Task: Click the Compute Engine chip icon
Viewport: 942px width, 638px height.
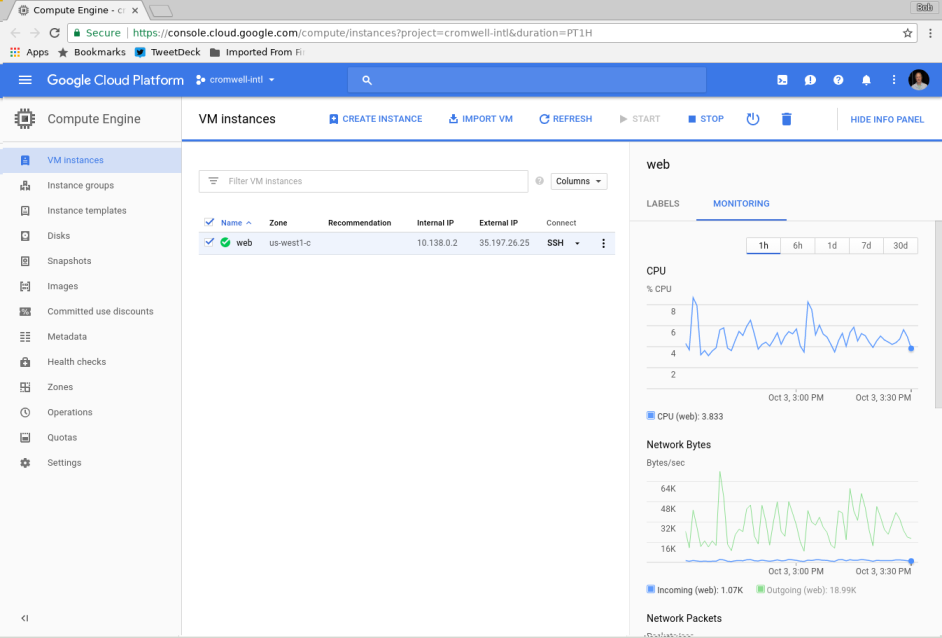Action: tap(25, 119)
